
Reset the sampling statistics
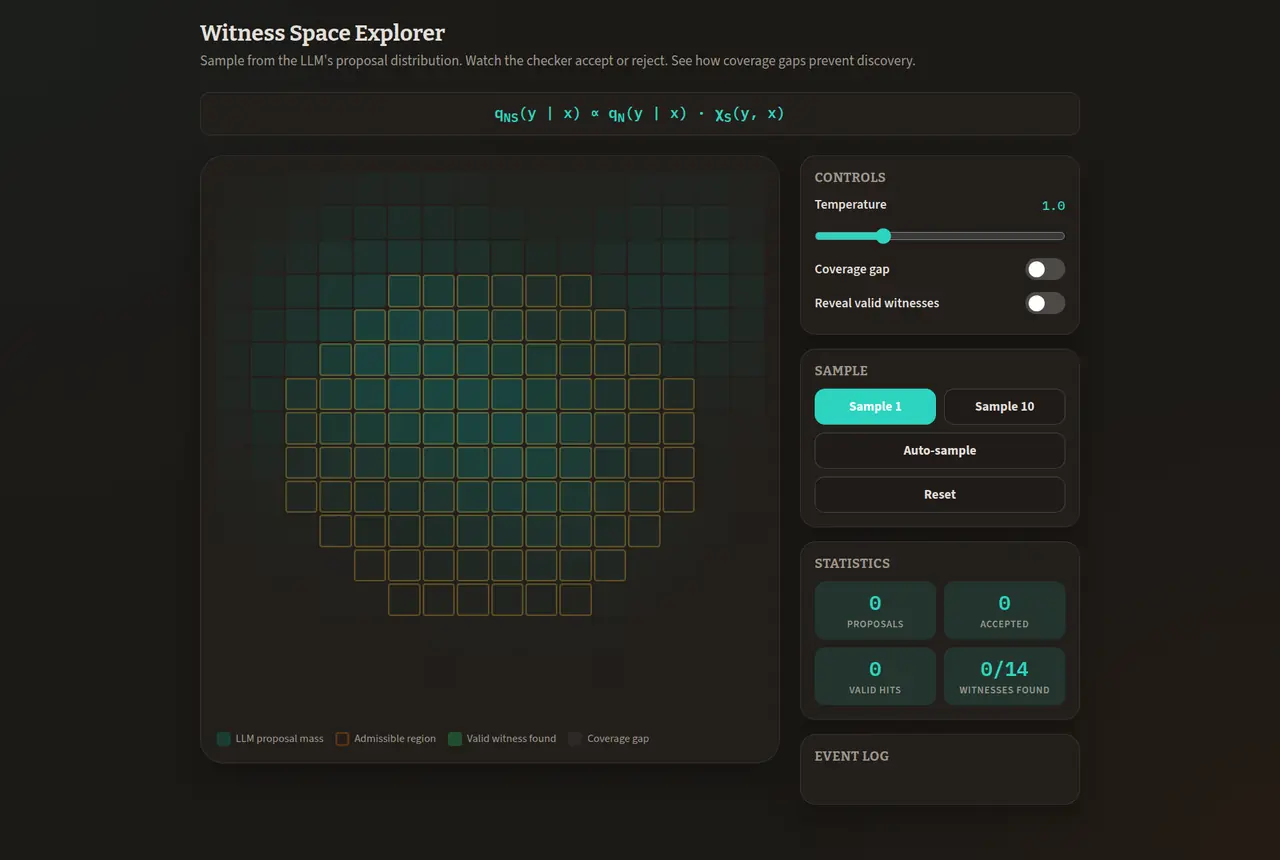coord(940,495)
